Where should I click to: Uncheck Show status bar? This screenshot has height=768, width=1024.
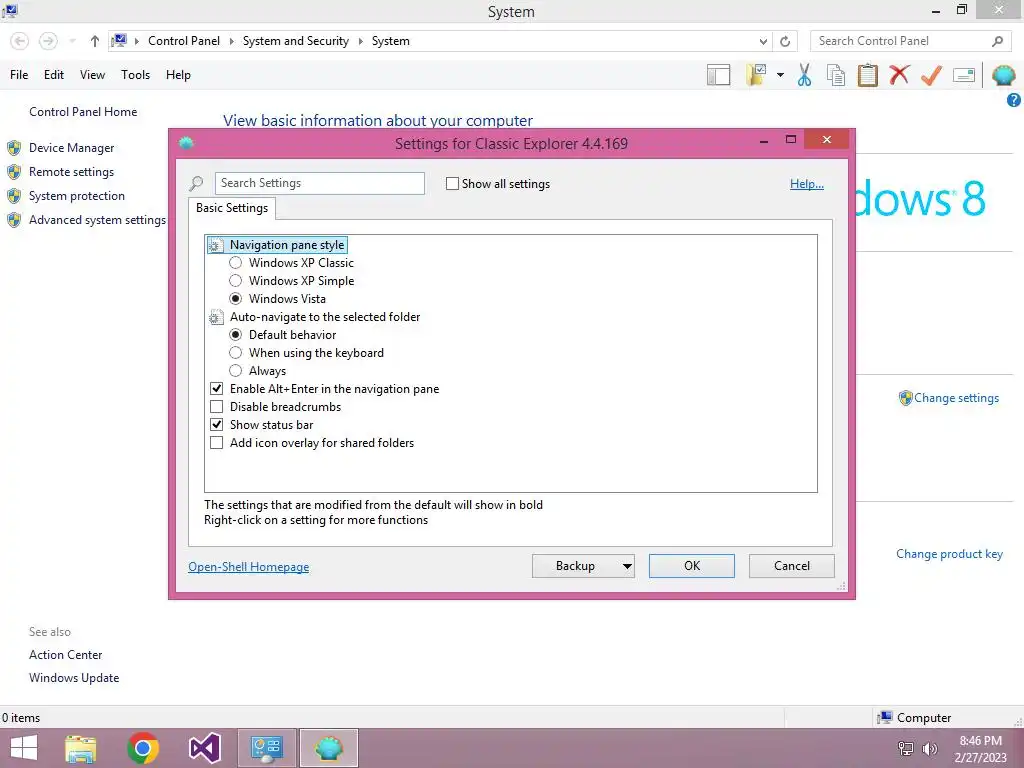click(x=216, y=424)
